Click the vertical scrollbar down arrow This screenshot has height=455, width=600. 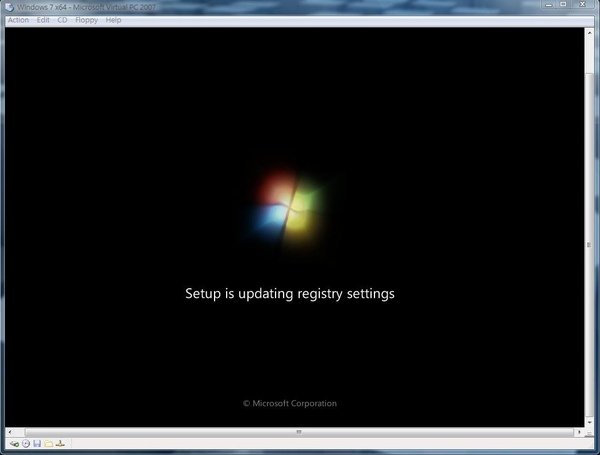589,422
